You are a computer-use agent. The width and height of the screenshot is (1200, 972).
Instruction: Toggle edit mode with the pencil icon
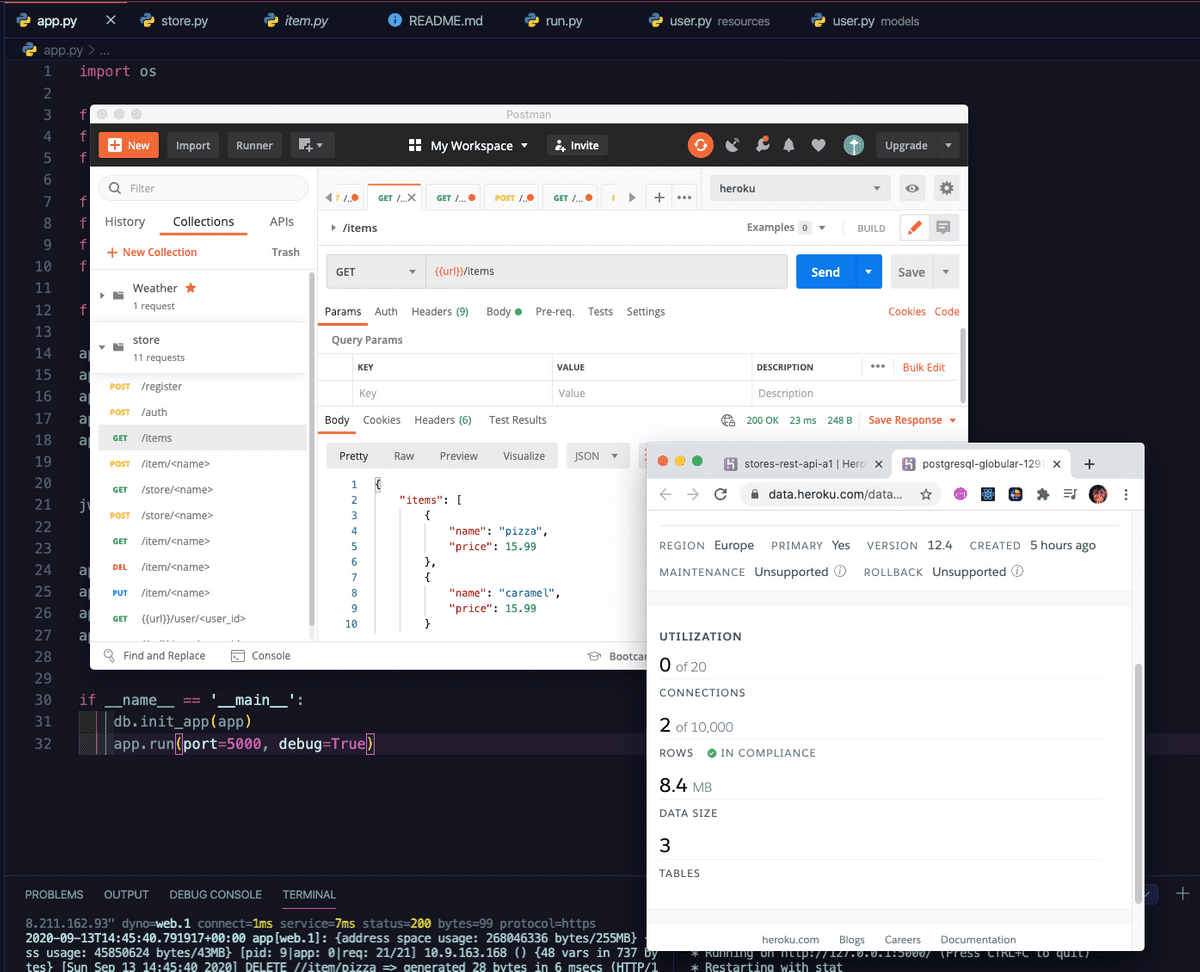pyautogui.click(x=914, y=228)
